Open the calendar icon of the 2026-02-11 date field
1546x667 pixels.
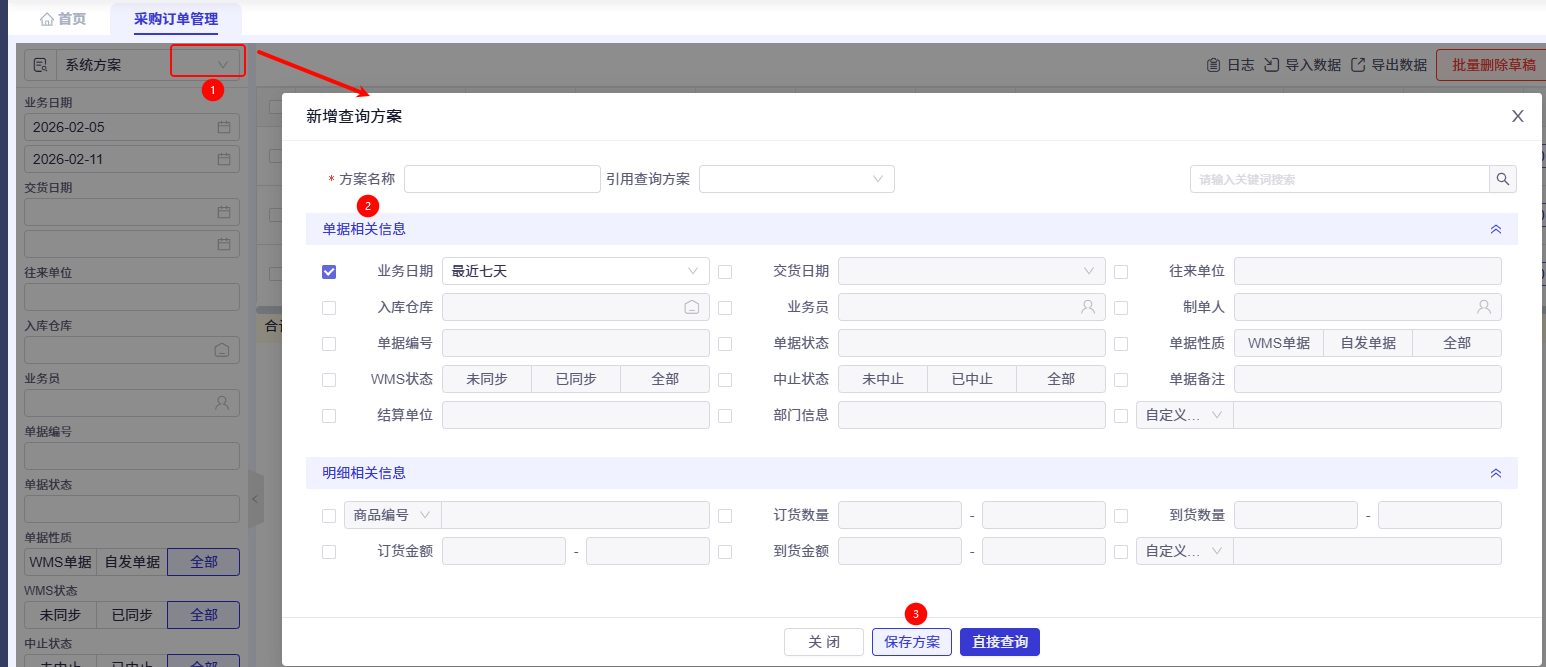pos(224,159)
